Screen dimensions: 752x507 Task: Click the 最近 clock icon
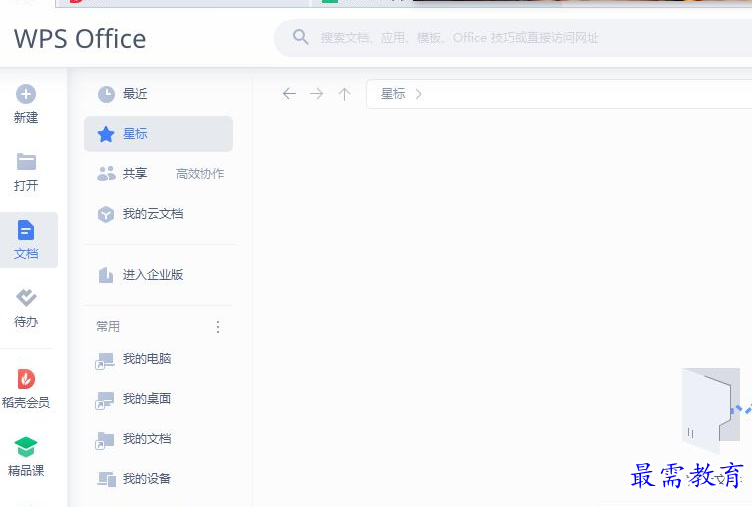pos(106,94)
